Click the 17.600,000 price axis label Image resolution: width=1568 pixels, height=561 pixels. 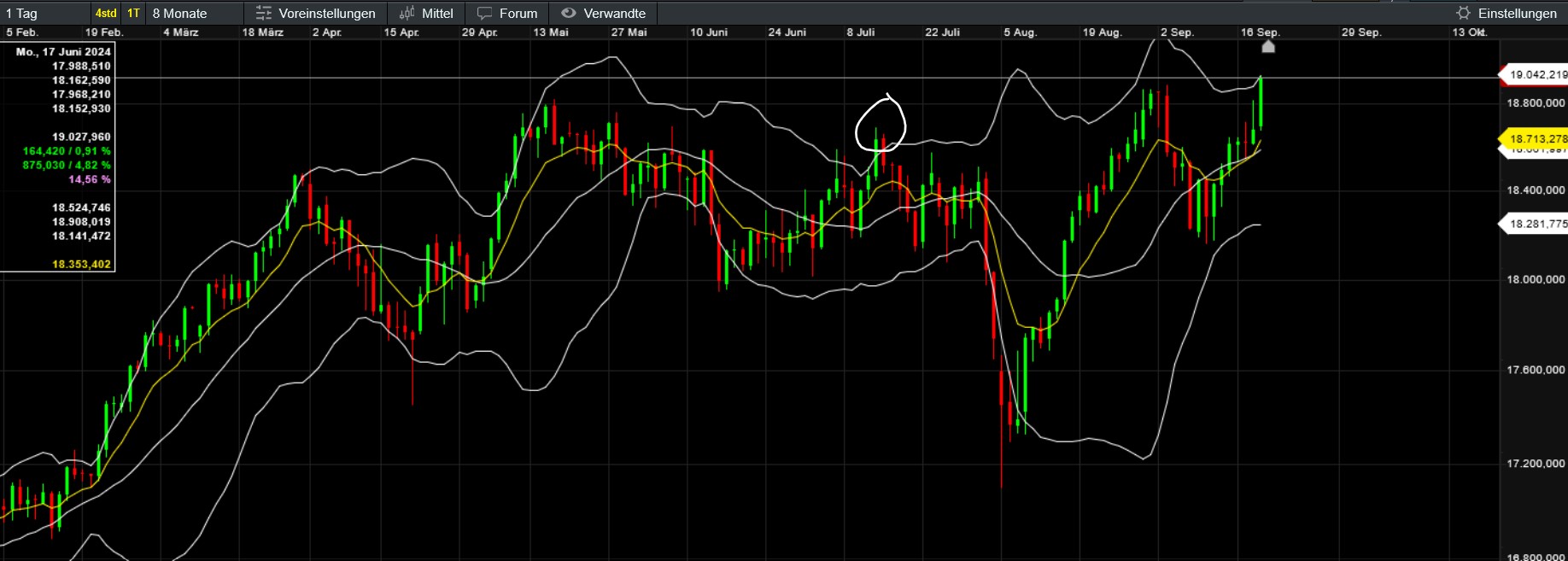pos(1536,370)
